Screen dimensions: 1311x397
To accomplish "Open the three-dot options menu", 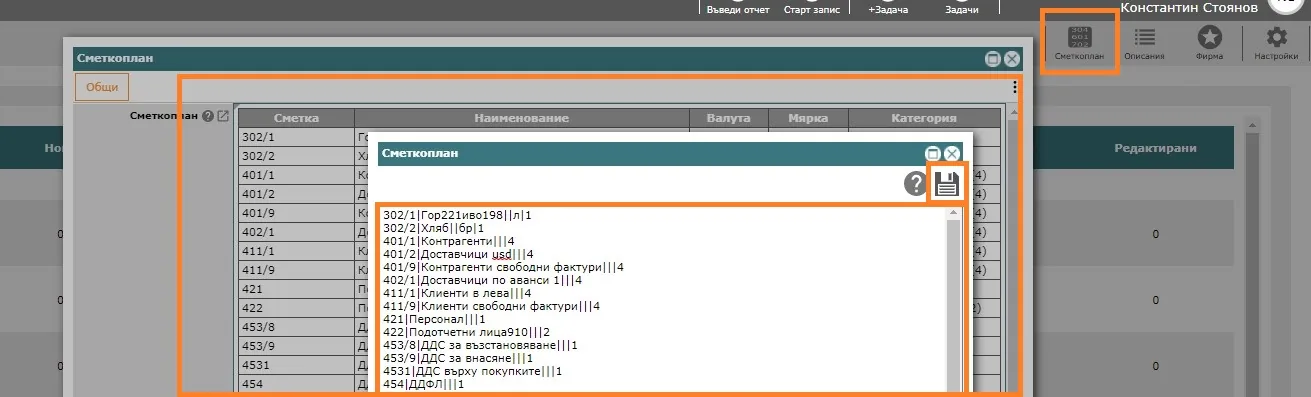I will pyautogui.click(x=1015, y=87).
